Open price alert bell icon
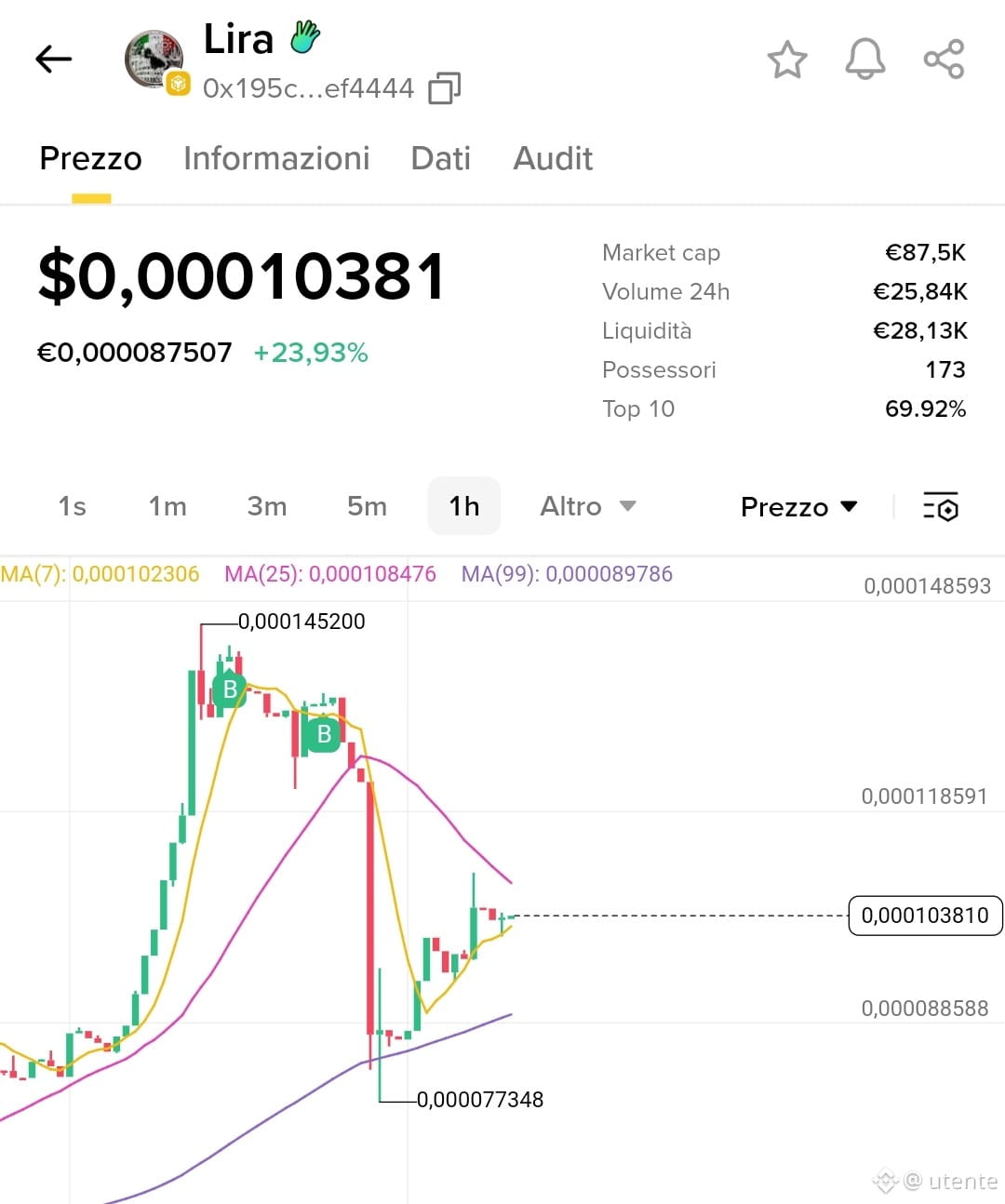The image size is (1005, 1204). 864,60
